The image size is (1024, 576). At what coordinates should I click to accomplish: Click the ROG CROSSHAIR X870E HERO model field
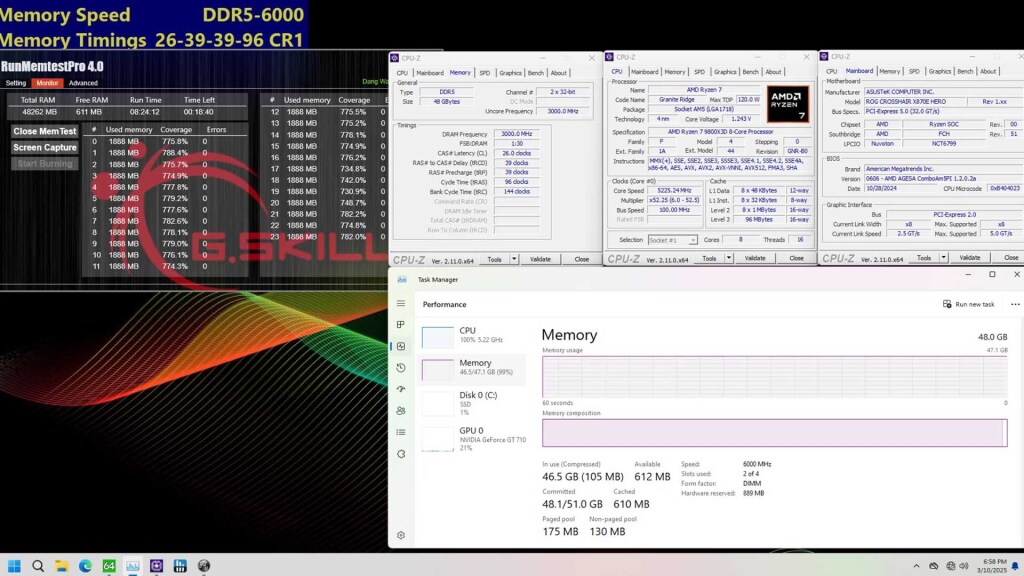915,102
